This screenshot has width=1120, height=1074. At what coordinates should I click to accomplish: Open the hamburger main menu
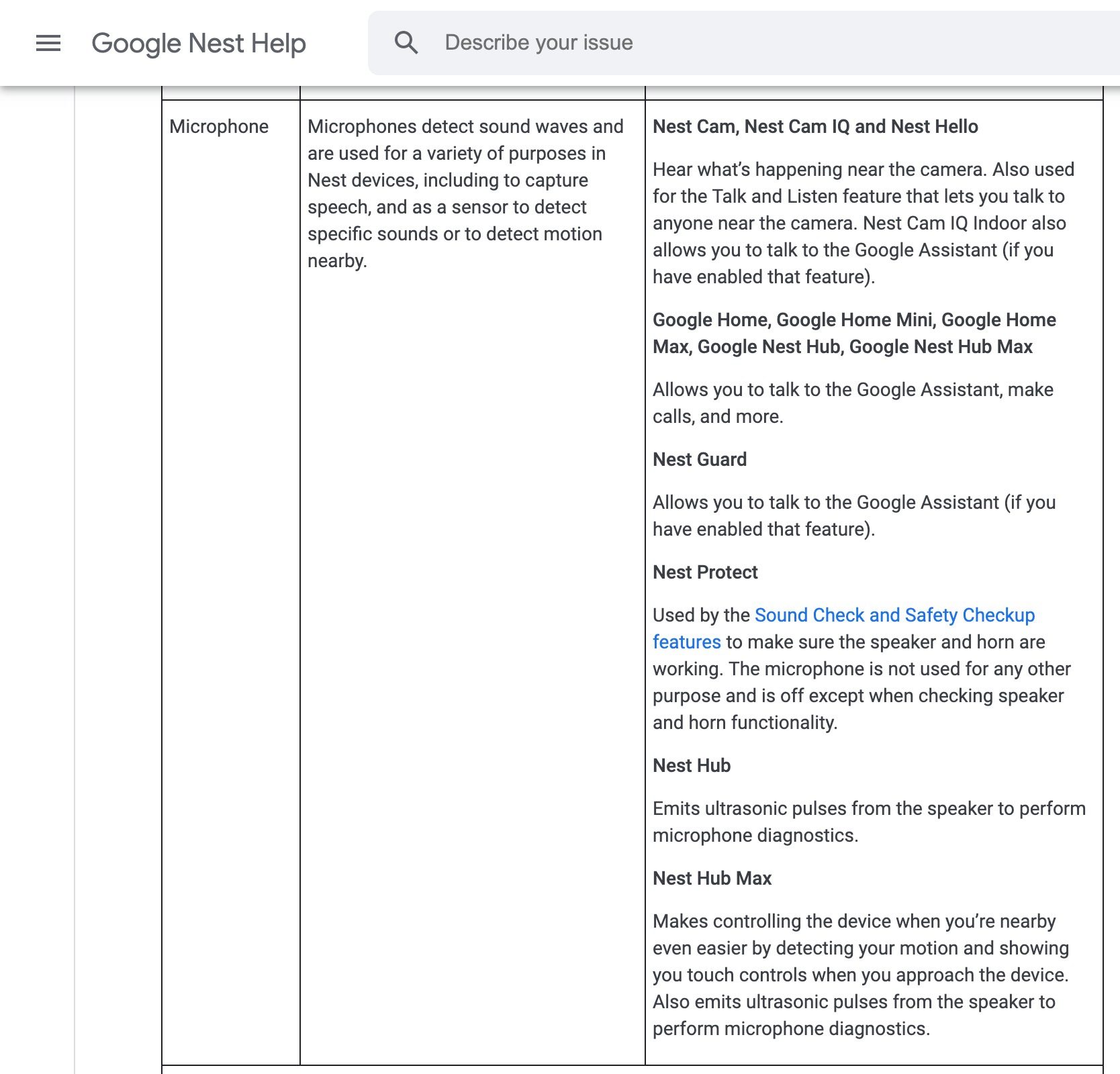tap(48, 43)
